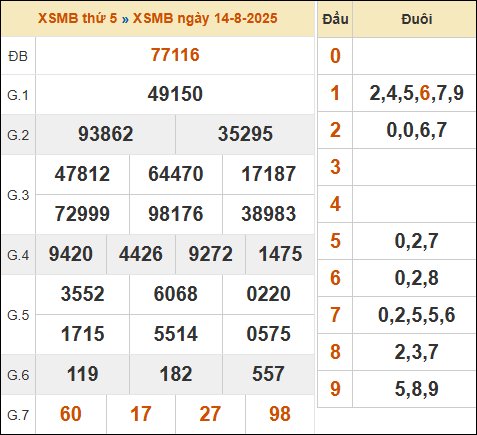The width and height of the screenshot is (477, 435).
Task: Select G.2 number 93862
Action: (105, 134)
